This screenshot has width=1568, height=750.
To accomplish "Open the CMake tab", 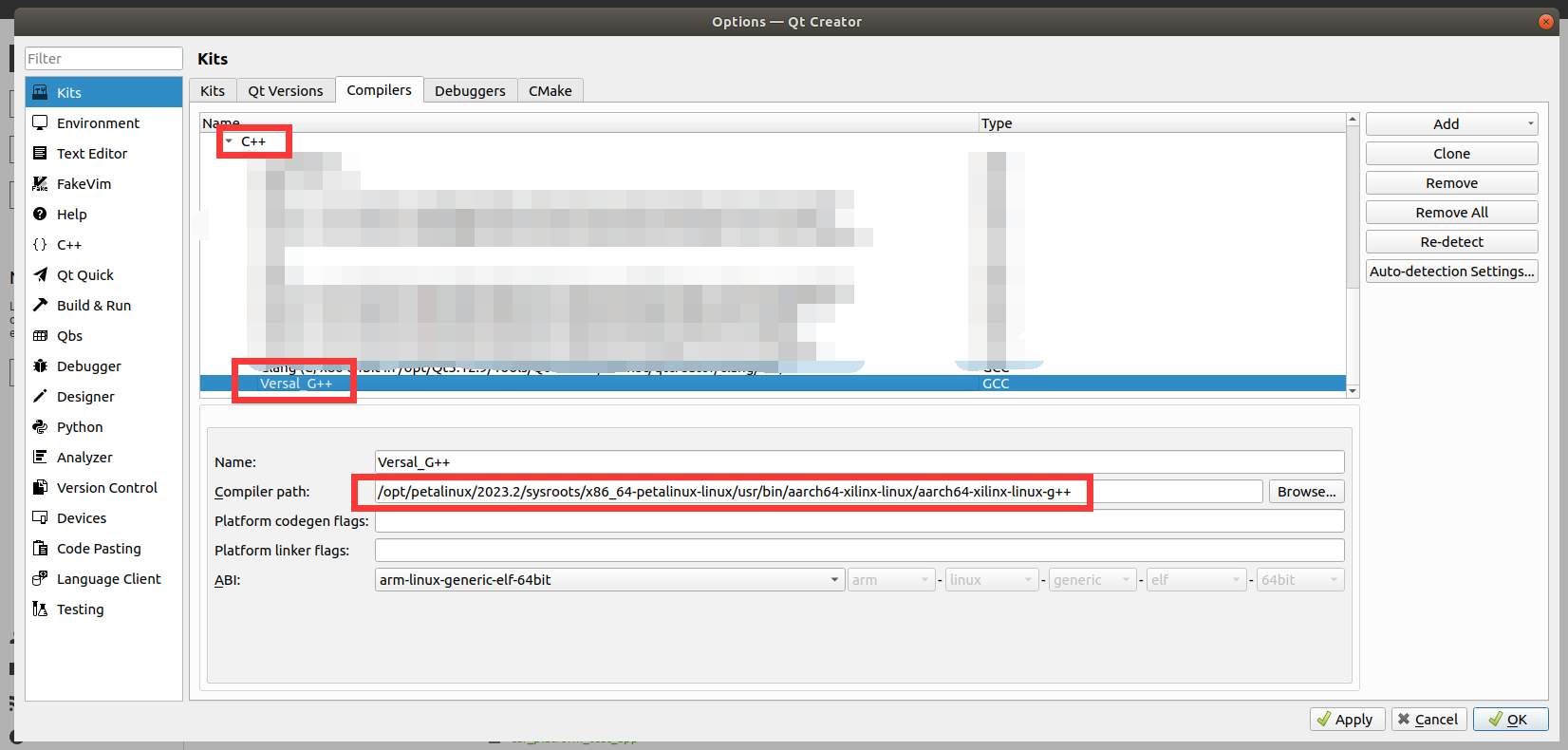I will pyautogui.click(x=551, y=91).
